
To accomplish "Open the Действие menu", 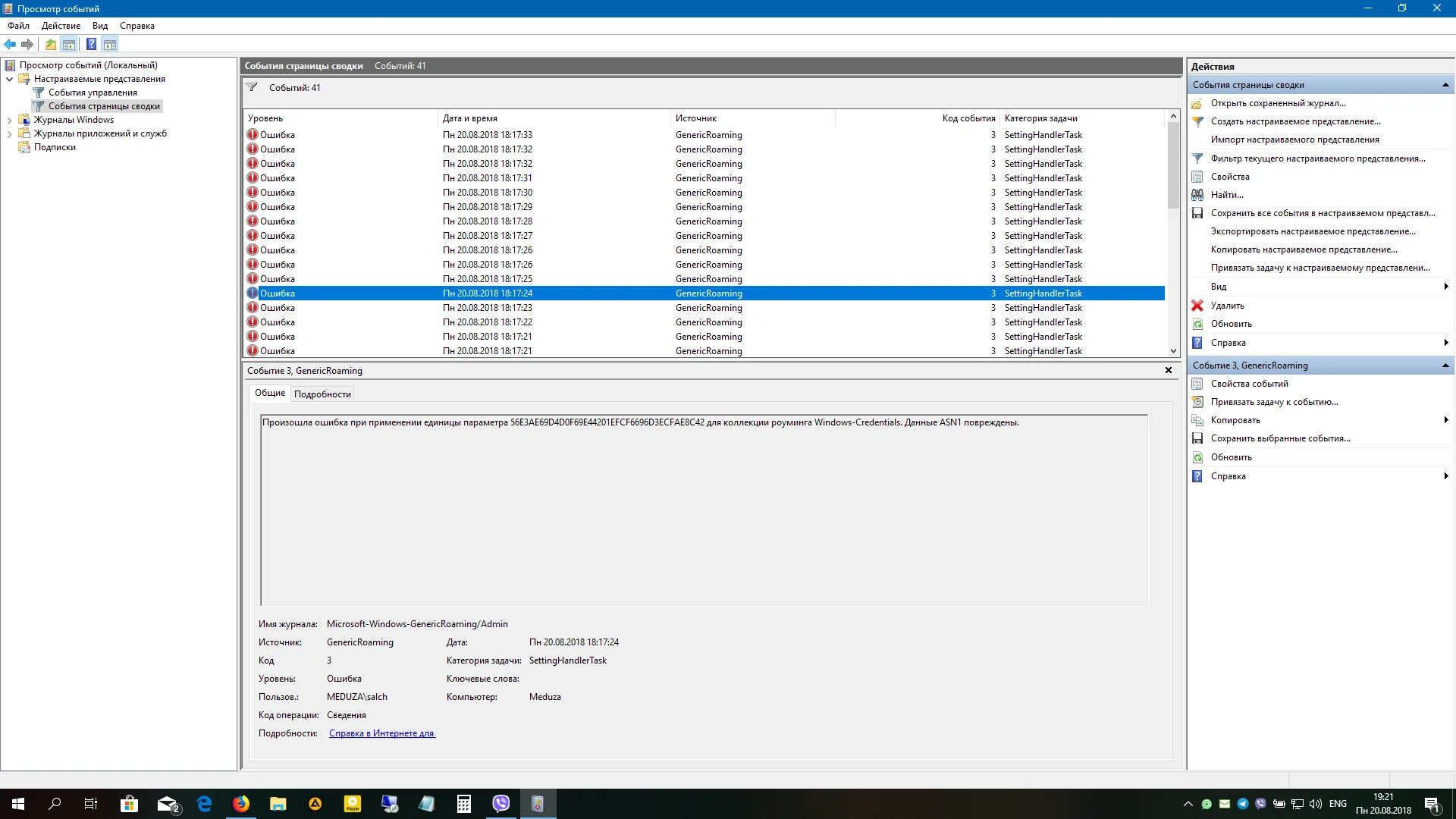I will click(61, 26).
